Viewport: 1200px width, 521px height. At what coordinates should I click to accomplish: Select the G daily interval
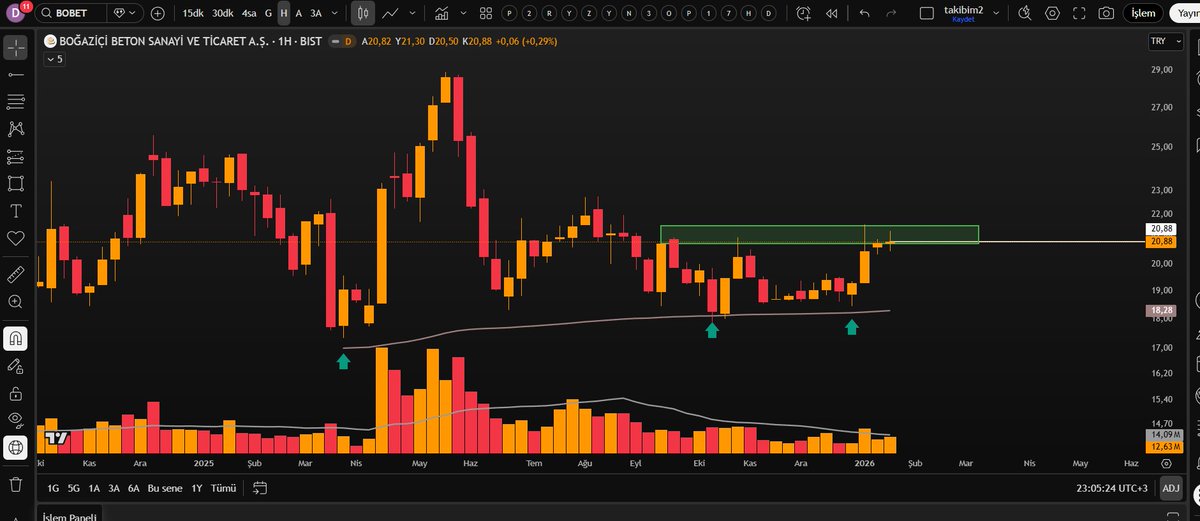(268, 13)
